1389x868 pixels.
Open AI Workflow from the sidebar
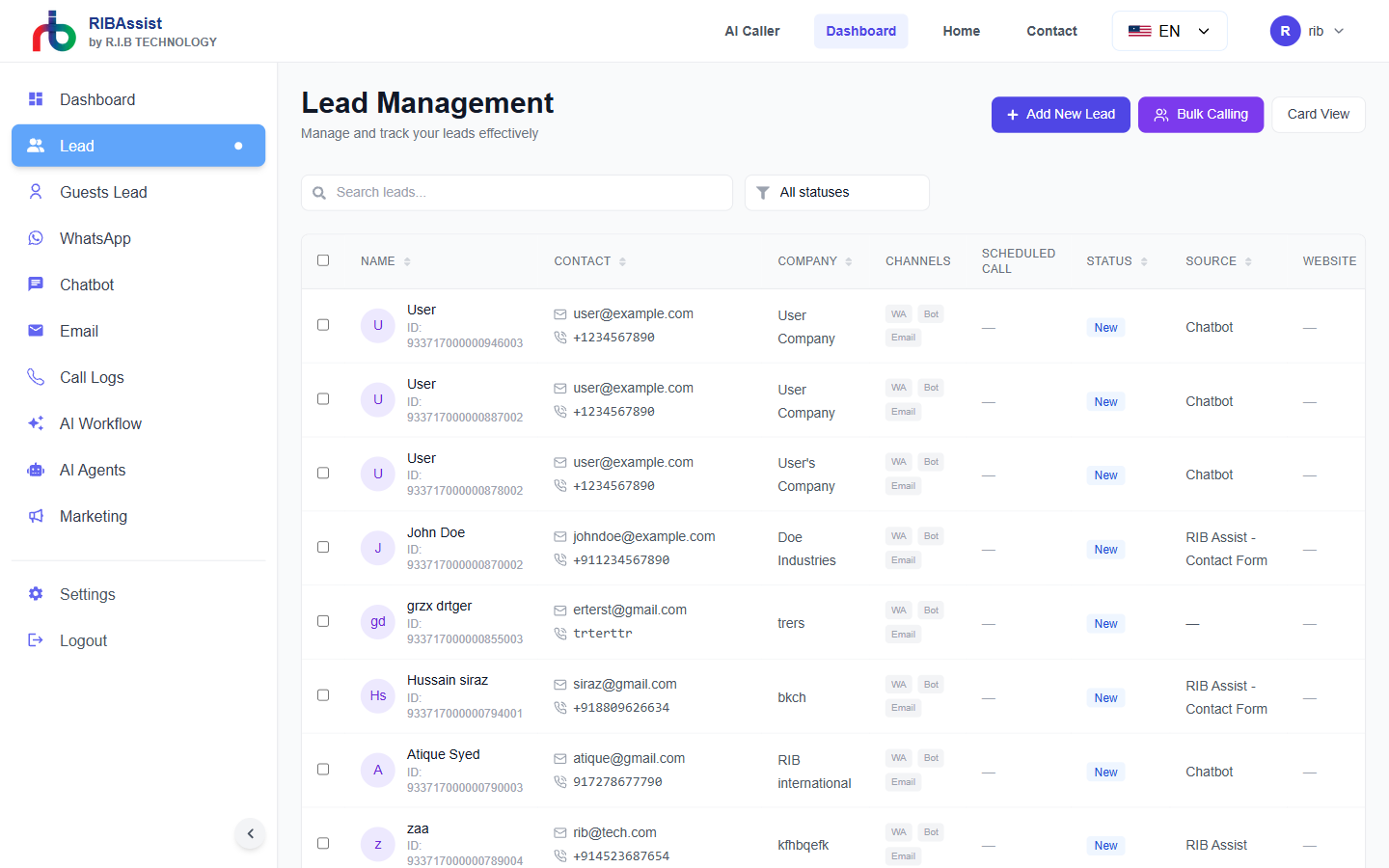click(x=36, y=423)
